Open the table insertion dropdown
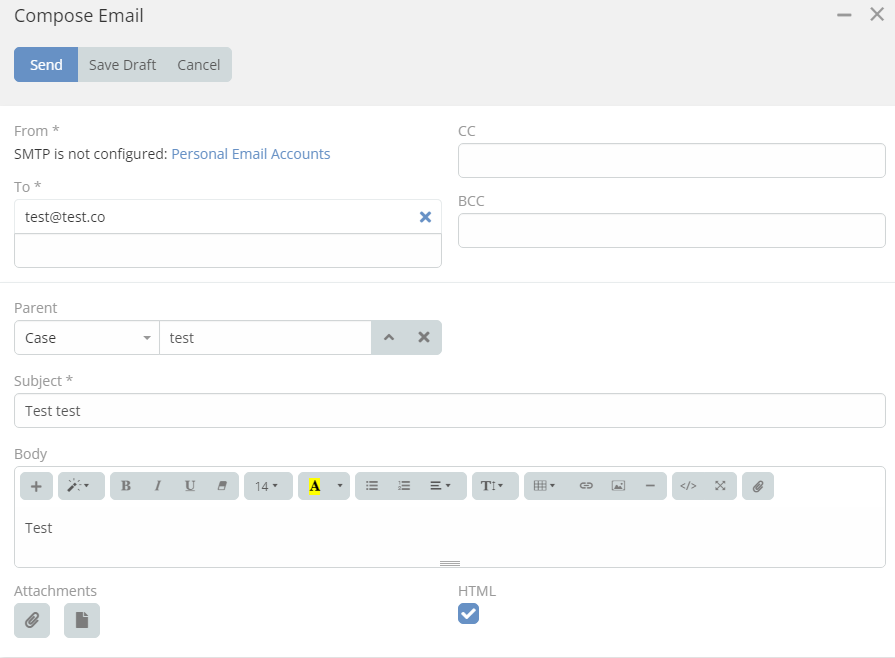 544,486
